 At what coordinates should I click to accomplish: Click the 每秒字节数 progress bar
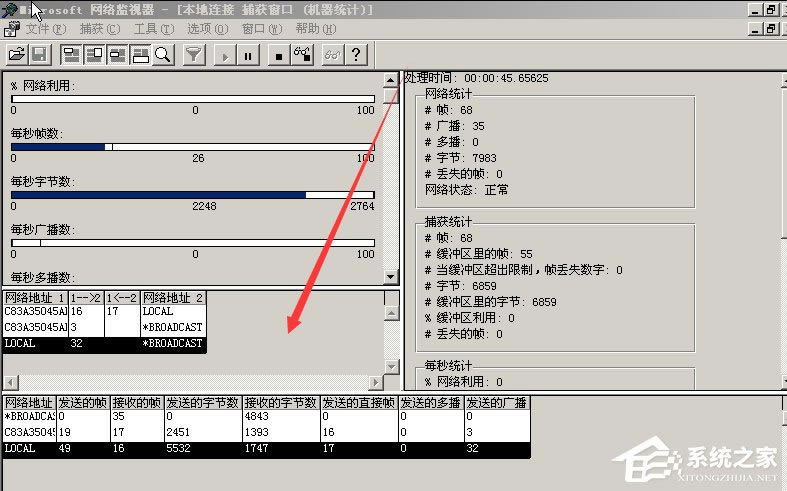[x=193, y=195]
